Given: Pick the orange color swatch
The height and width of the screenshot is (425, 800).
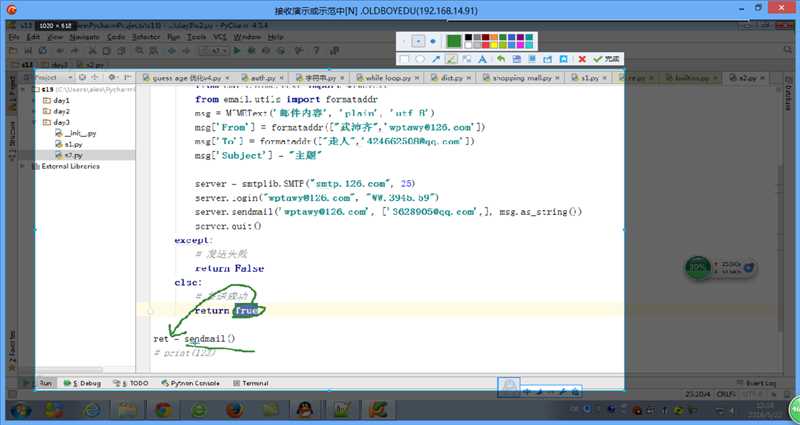Looking at the screenshot, I should click(494, 37).
